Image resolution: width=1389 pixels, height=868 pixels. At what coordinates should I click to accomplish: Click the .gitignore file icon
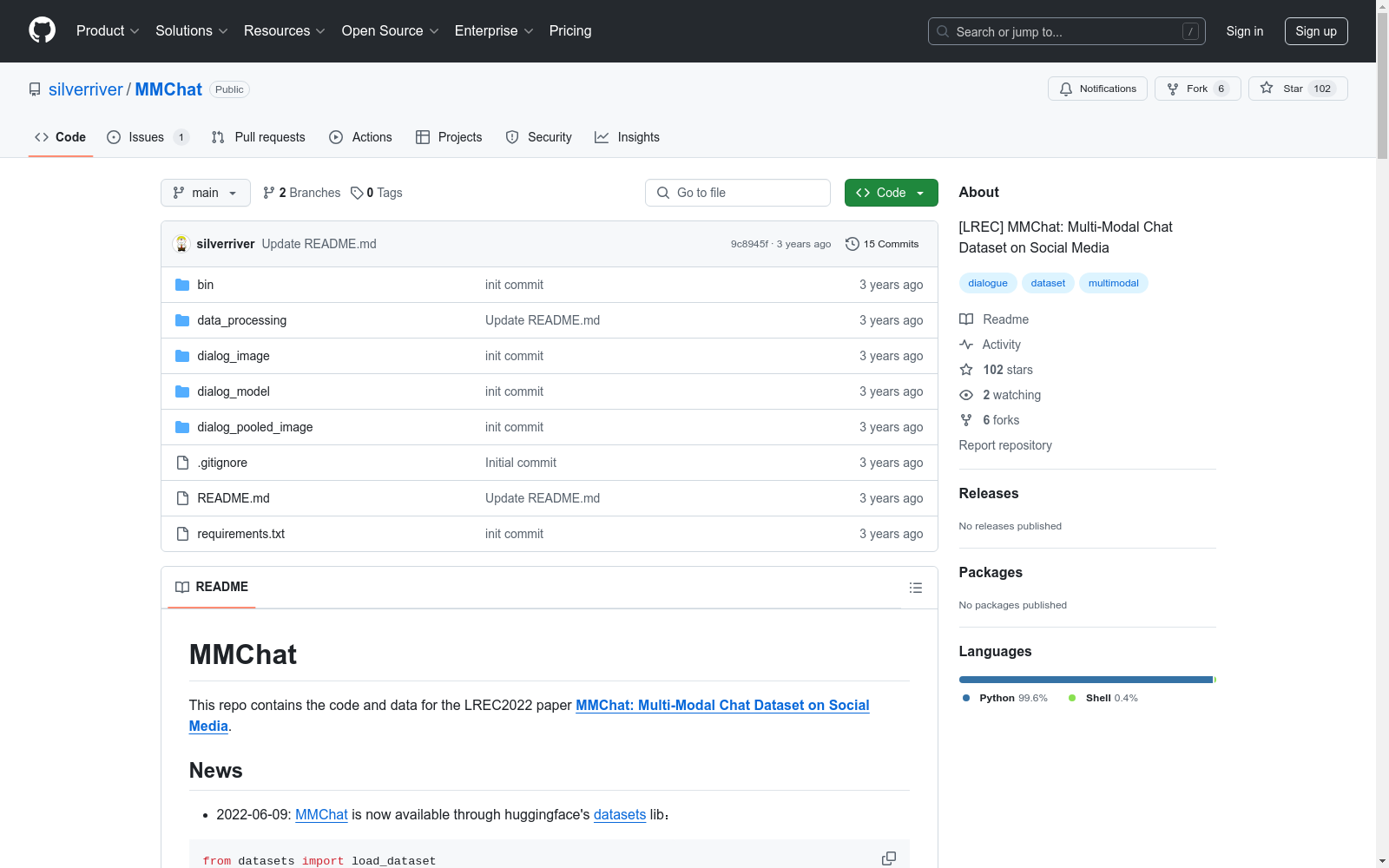pyautogui.click(x=182, y=463)
